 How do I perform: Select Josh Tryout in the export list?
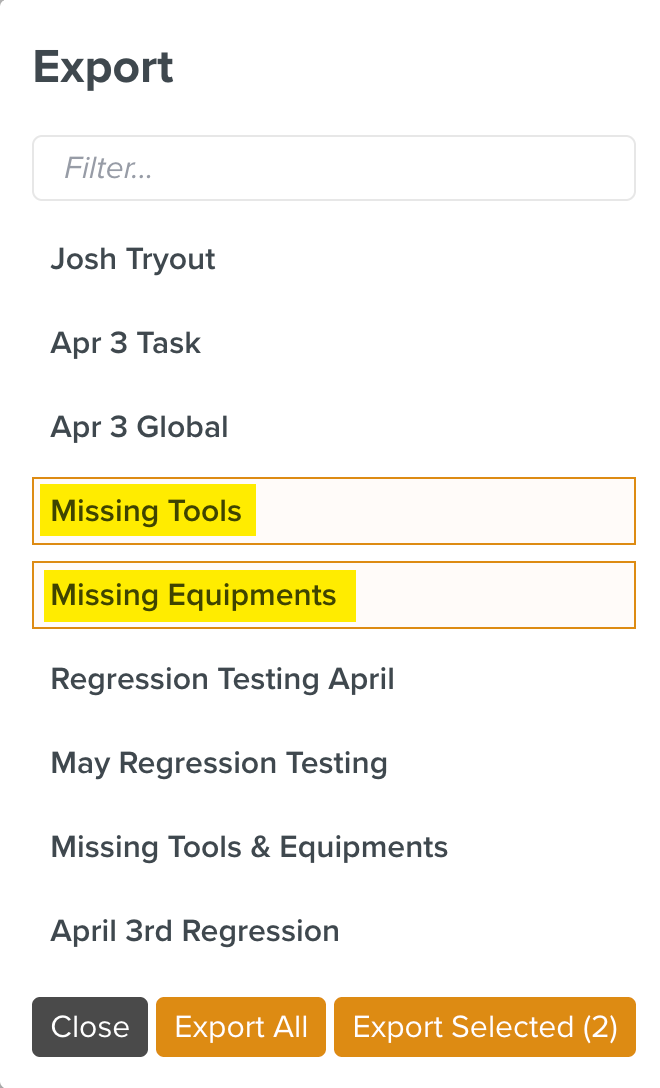pyautogui.click(x=133, y=260)
